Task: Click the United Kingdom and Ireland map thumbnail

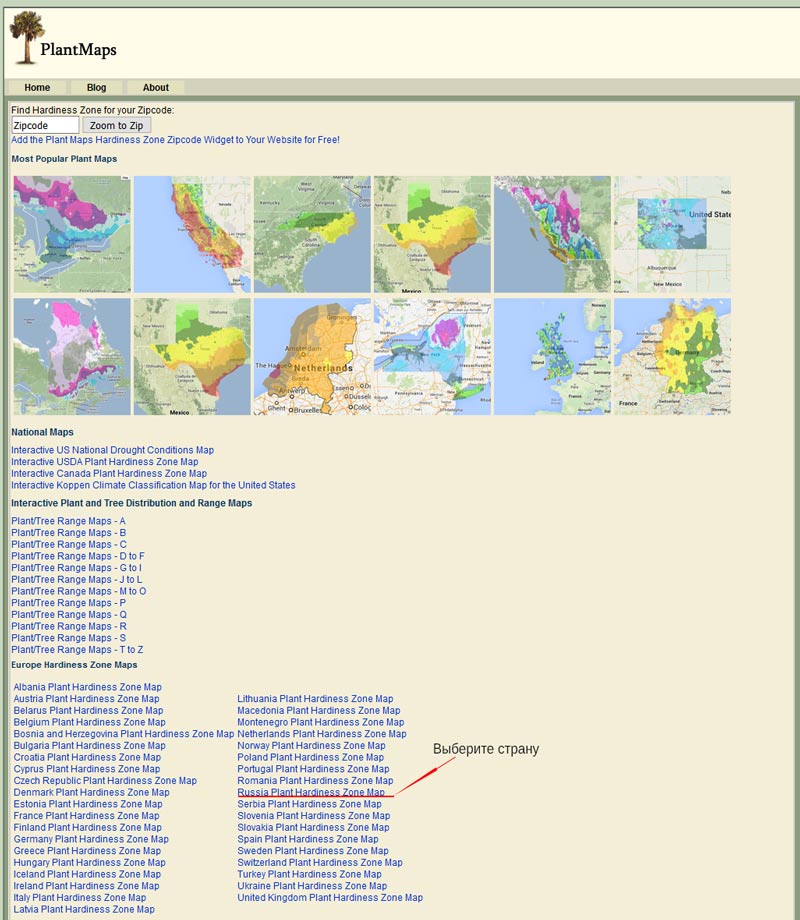Action: tap(552, 356)
